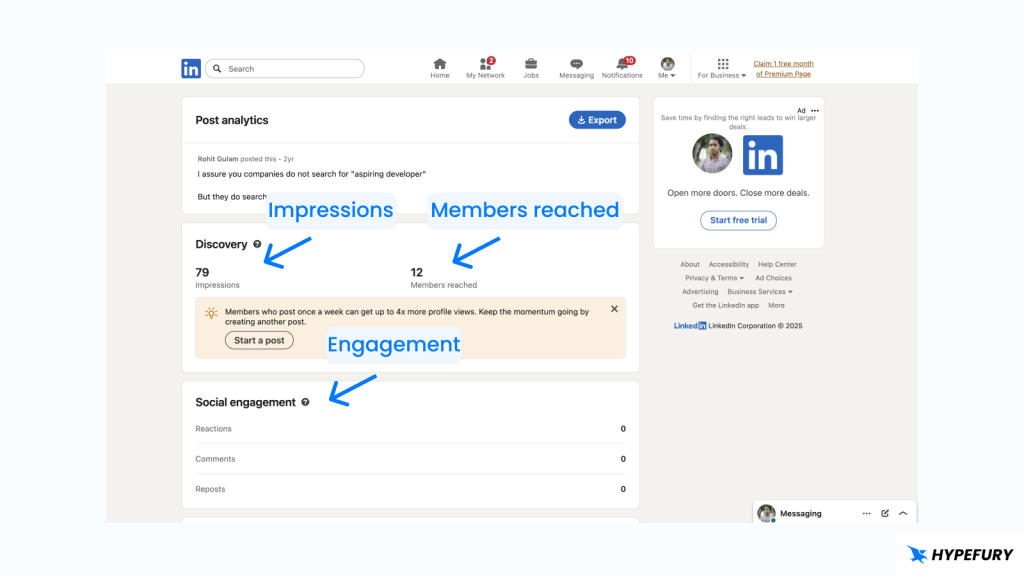Click the LinkedIn logo icon
1024x576 pixels.
tap(191, 69)
